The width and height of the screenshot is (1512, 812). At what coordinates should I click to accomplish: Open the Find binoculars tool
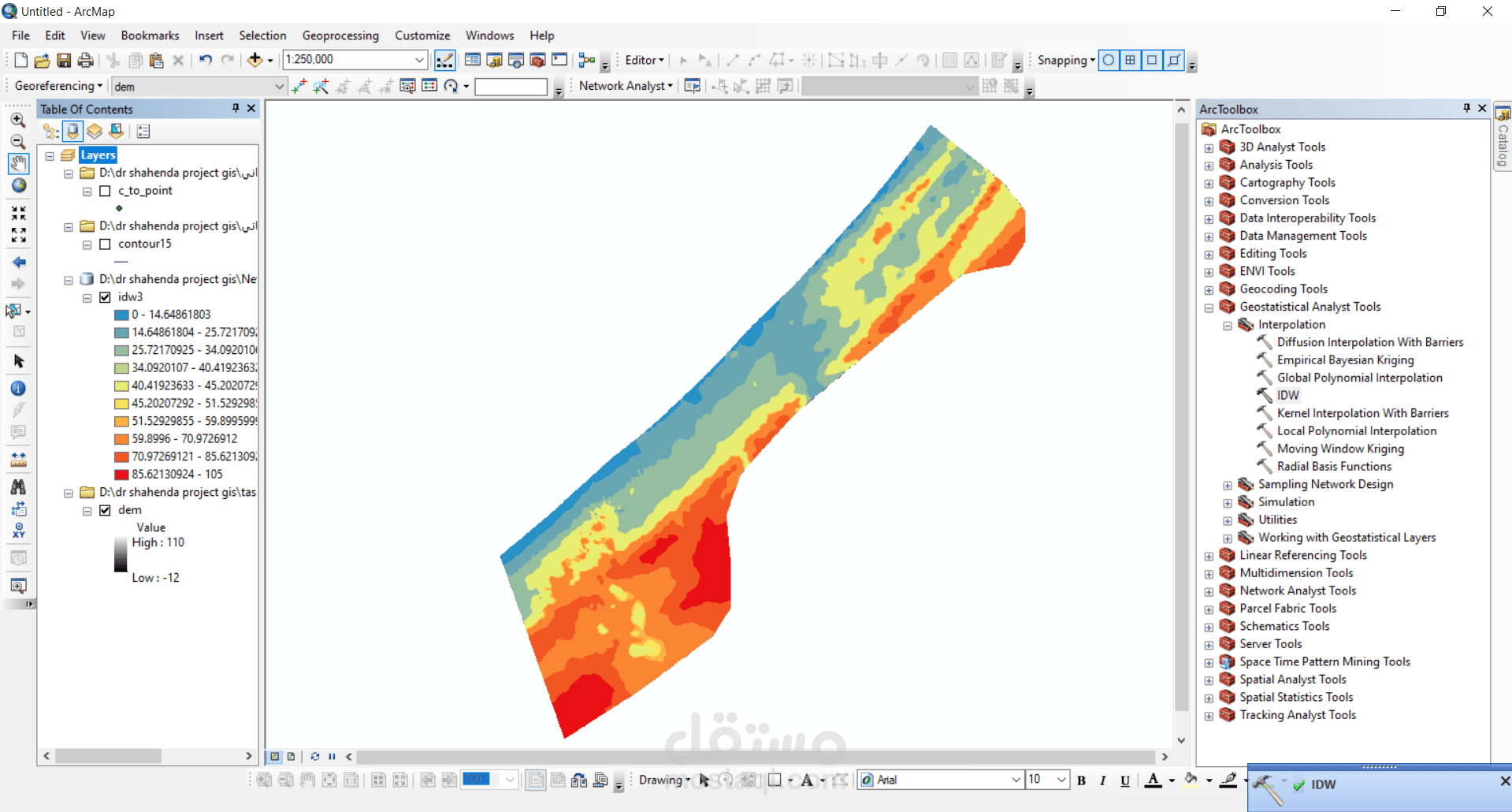click(x=19, y=486)
